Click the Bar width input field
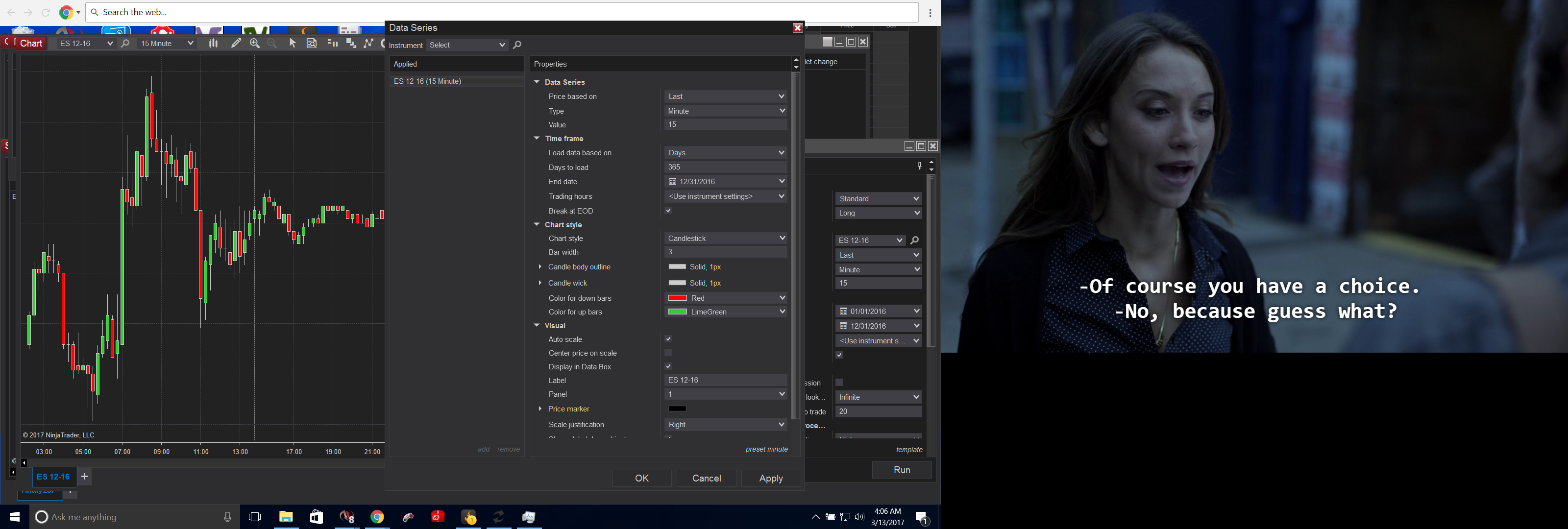 tap(726, 251)
